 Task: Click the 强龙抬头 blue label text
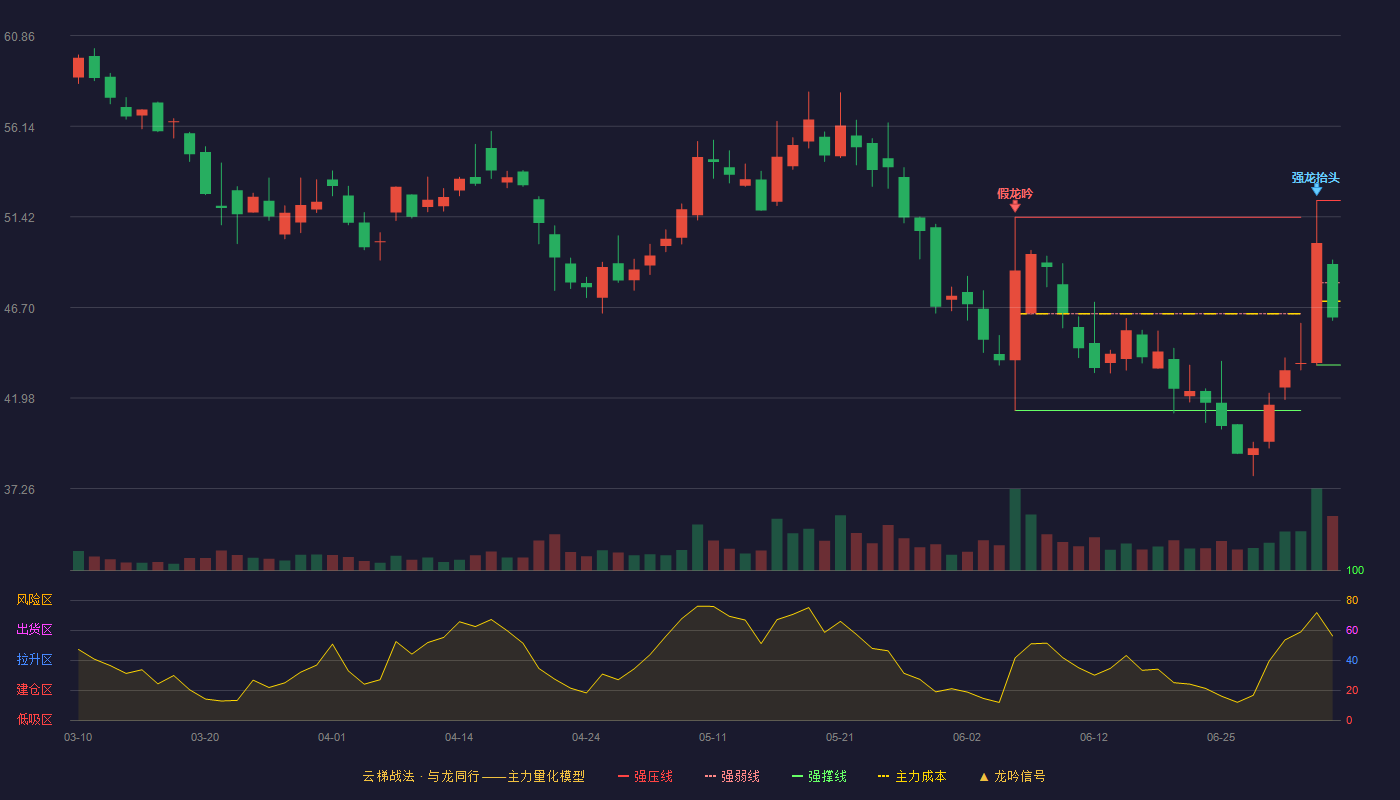[x=1315, y=178]
